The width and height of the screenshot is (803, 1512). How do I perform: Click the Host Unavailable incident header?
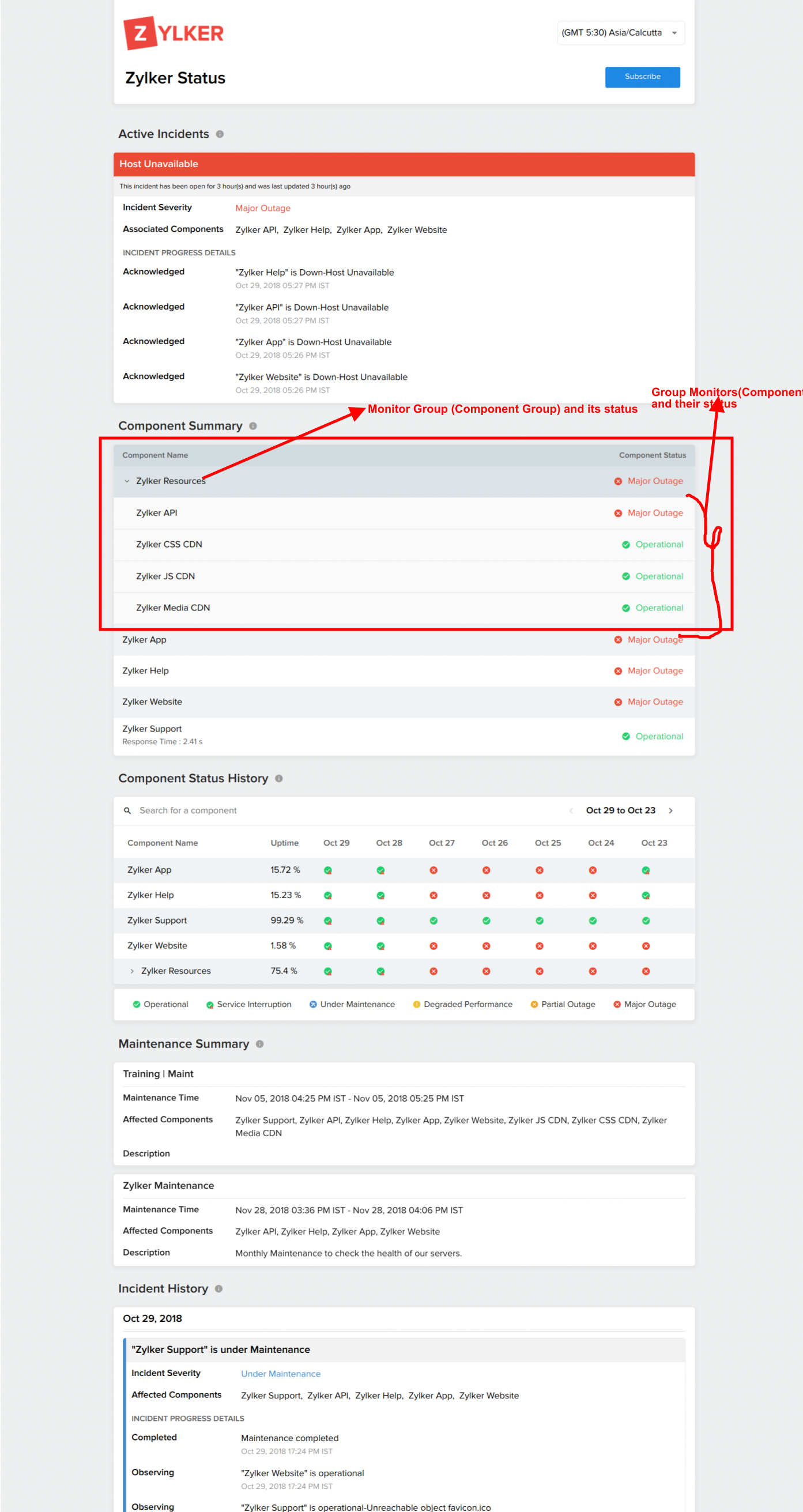404,164
